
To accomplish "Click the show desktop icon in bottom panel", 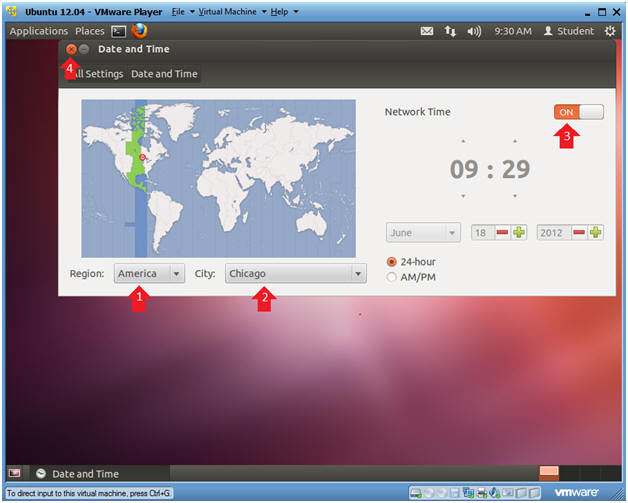I will pos(14,473).
